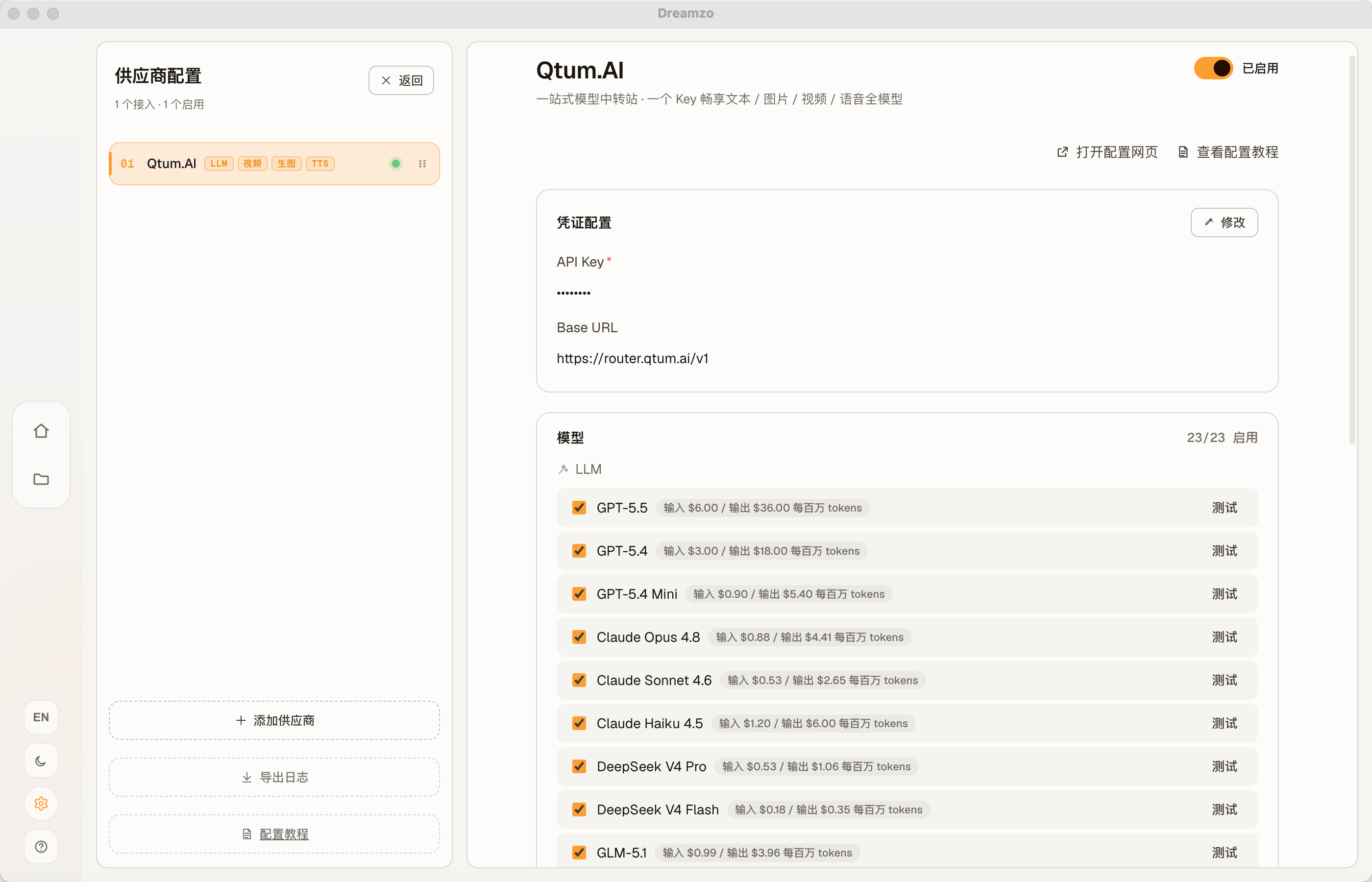Toggle the 已启用 provider switch
1372x882 pixels.
point(1213,68)
